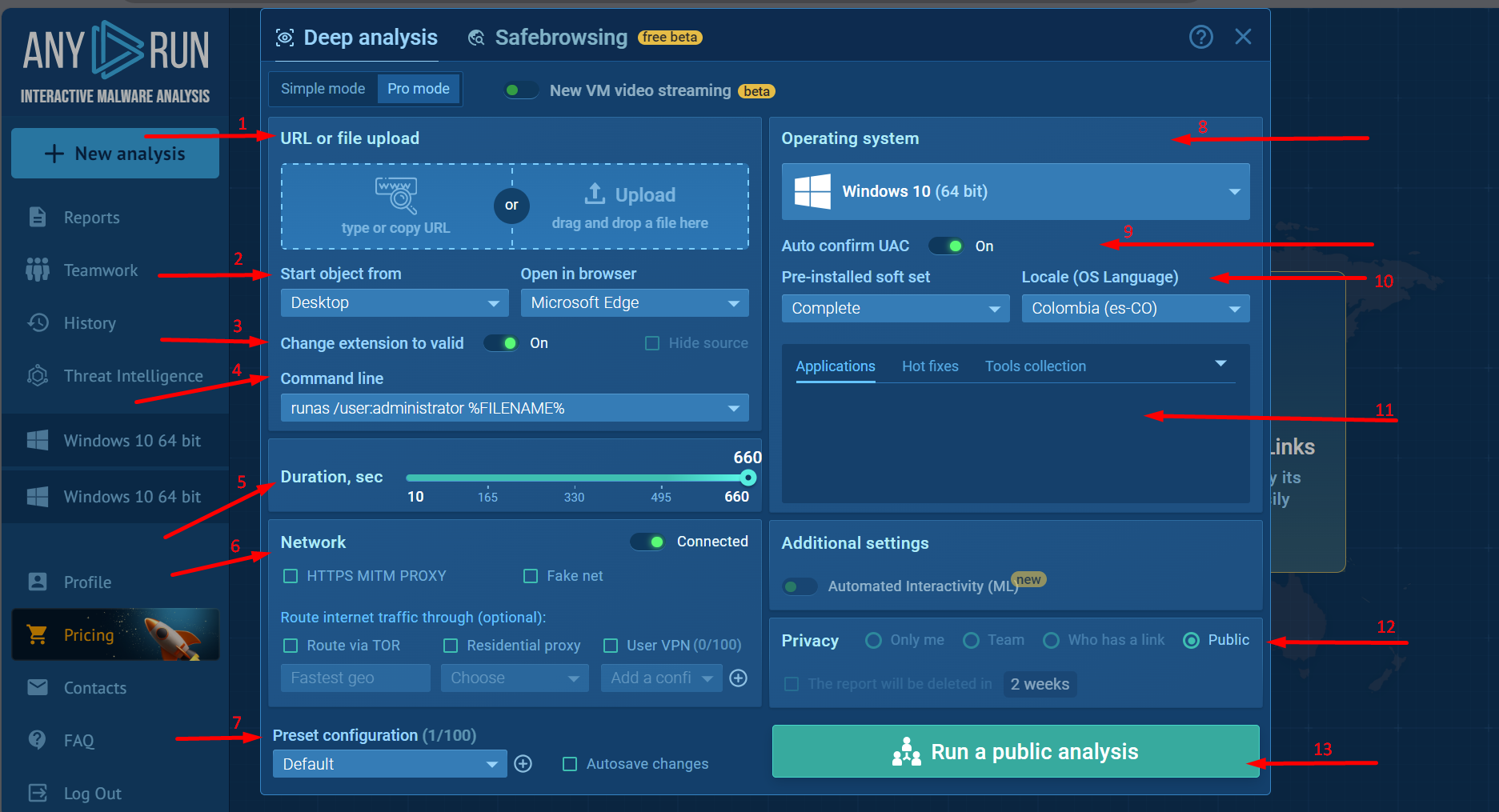This screenshot has height=812, width=1499.
Task: Click the Pricing cart icon
Action: 38,634
